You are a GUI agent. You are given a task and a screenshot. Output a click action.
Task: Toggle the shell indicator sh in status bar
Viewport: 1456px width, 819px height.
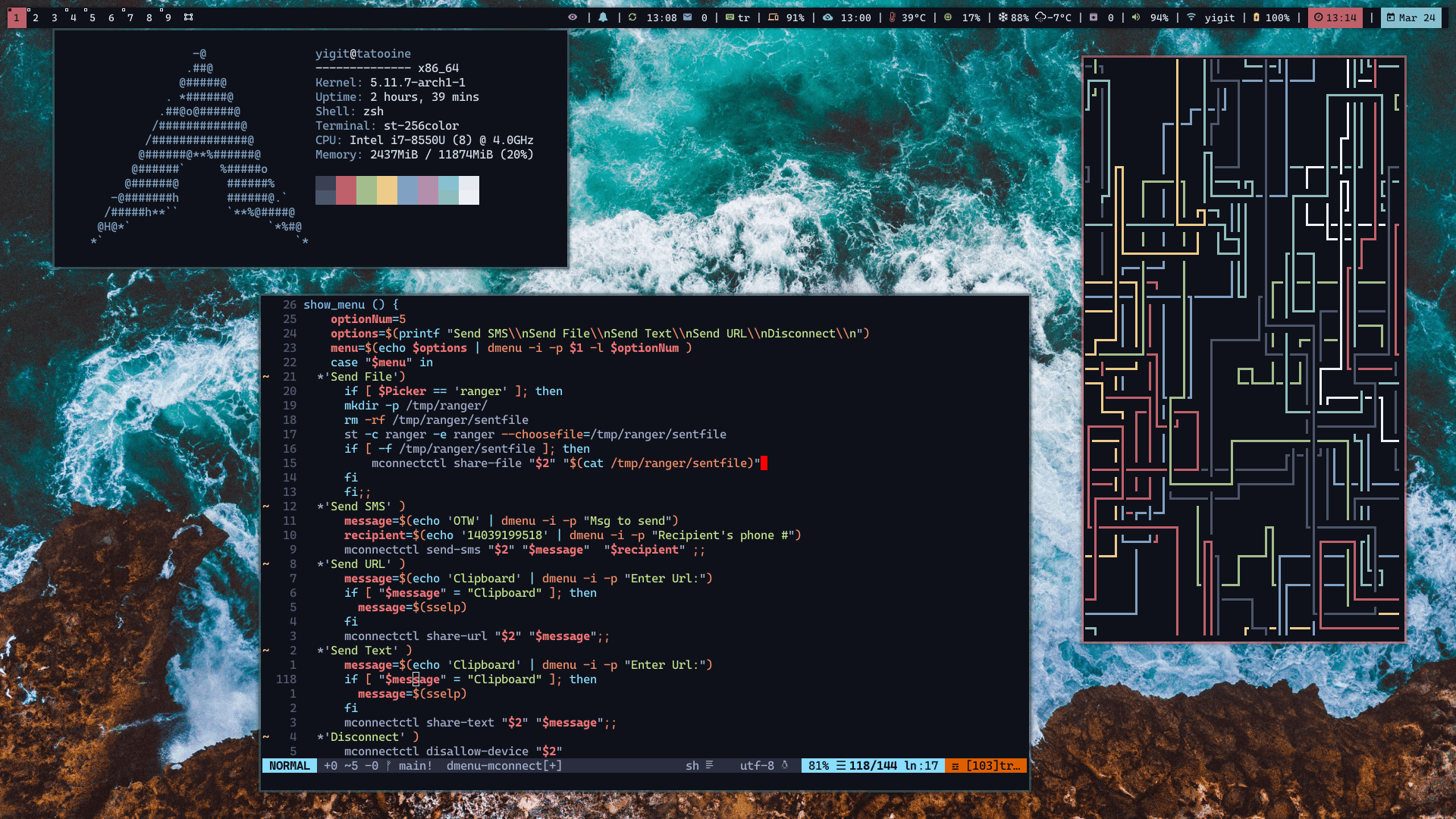coord(691,765)
